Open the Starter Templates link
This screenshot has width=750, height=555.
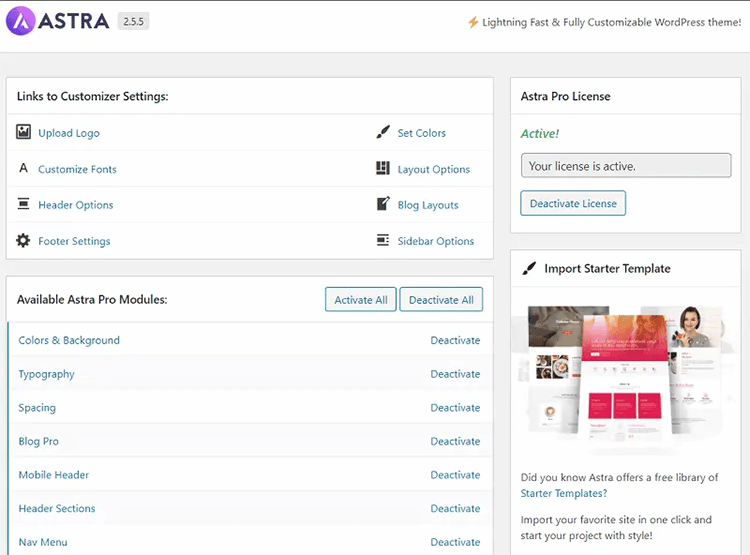pos(563,493)
